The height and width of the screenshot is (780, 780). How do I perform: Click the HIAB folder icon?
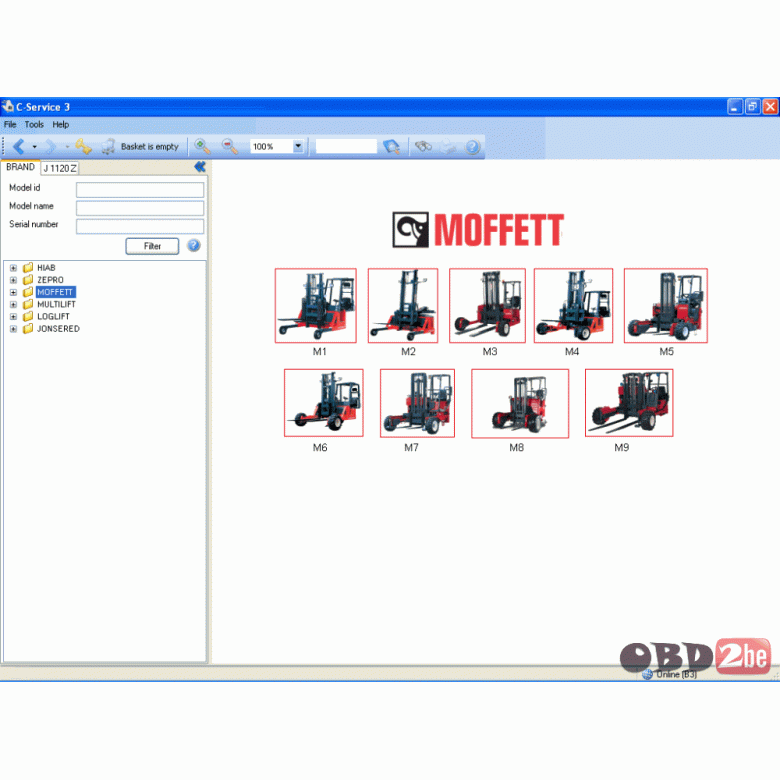click(28, 268)
